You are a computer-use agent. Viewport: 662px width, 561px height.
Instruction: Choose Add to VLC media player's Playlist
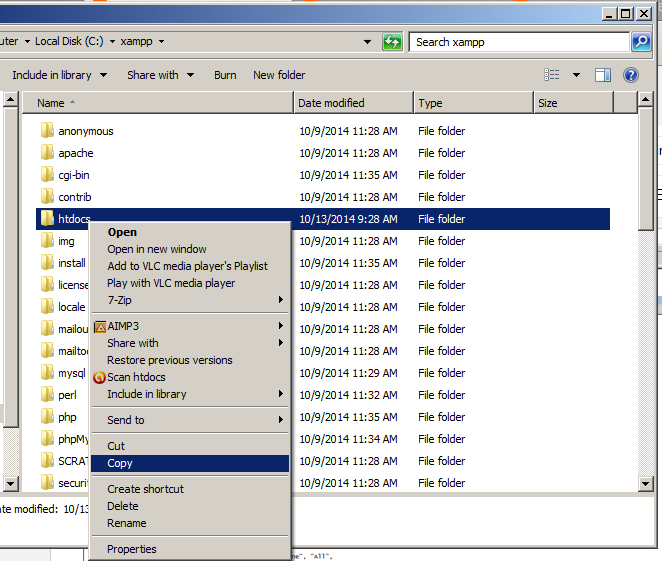(190, 266)
